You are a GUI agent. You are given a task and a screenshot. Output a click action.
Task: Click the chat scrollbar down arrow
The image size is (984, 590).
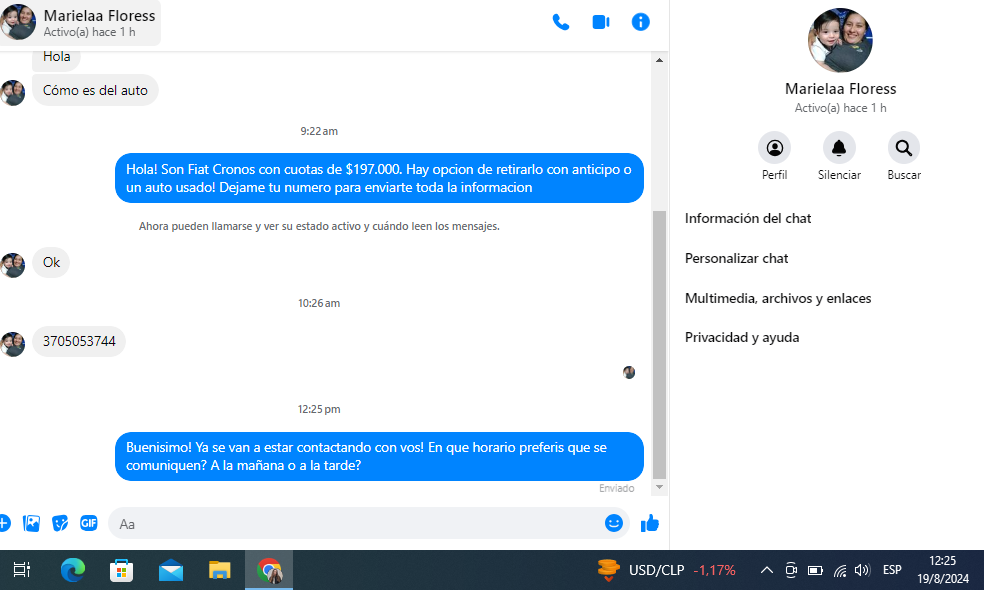pyautogui.click(x=659, y=487)
